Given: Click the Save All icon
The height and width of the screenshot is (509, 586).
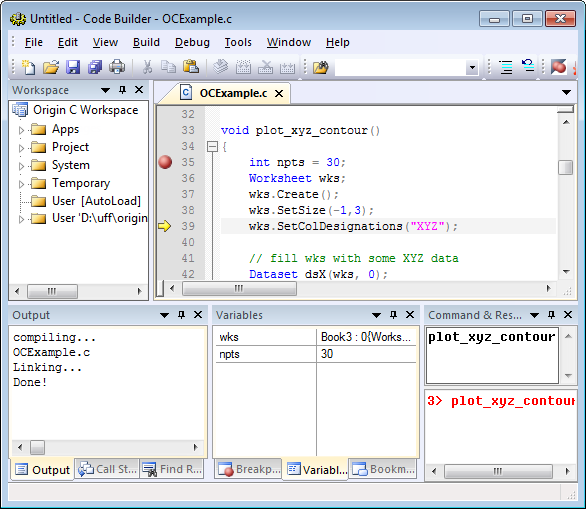Looking at the screenshot, I should click(x=95, y=67).
